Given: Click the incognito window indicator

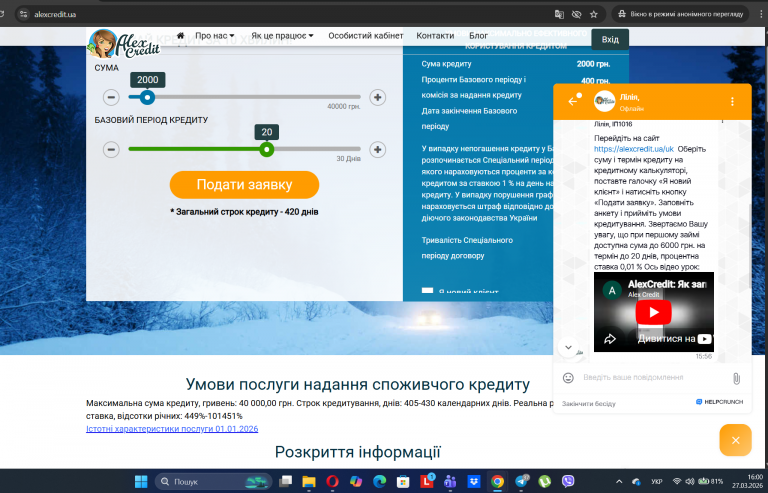Looking at the screenshot, I should coord(680,14).
